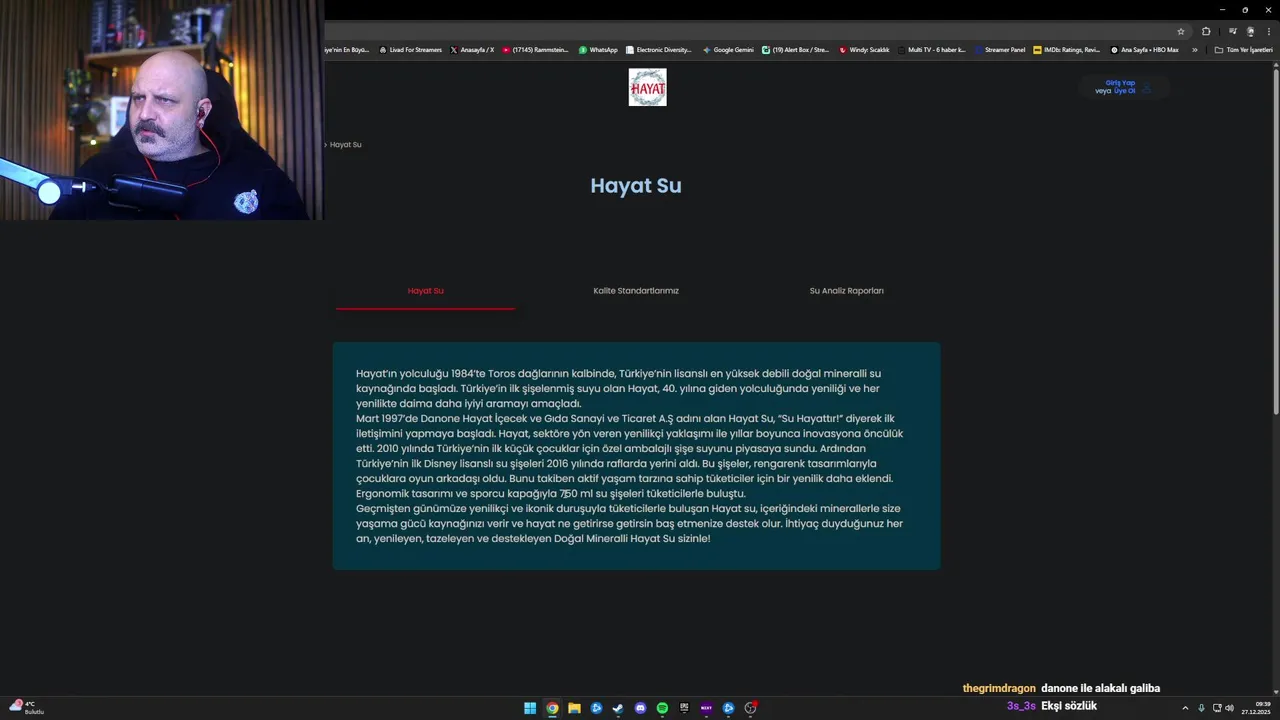Open the Windy: Sıcaklık bookmark
Image resolution: width=1280 pixels, height=720 pixels.
(864, 50)
